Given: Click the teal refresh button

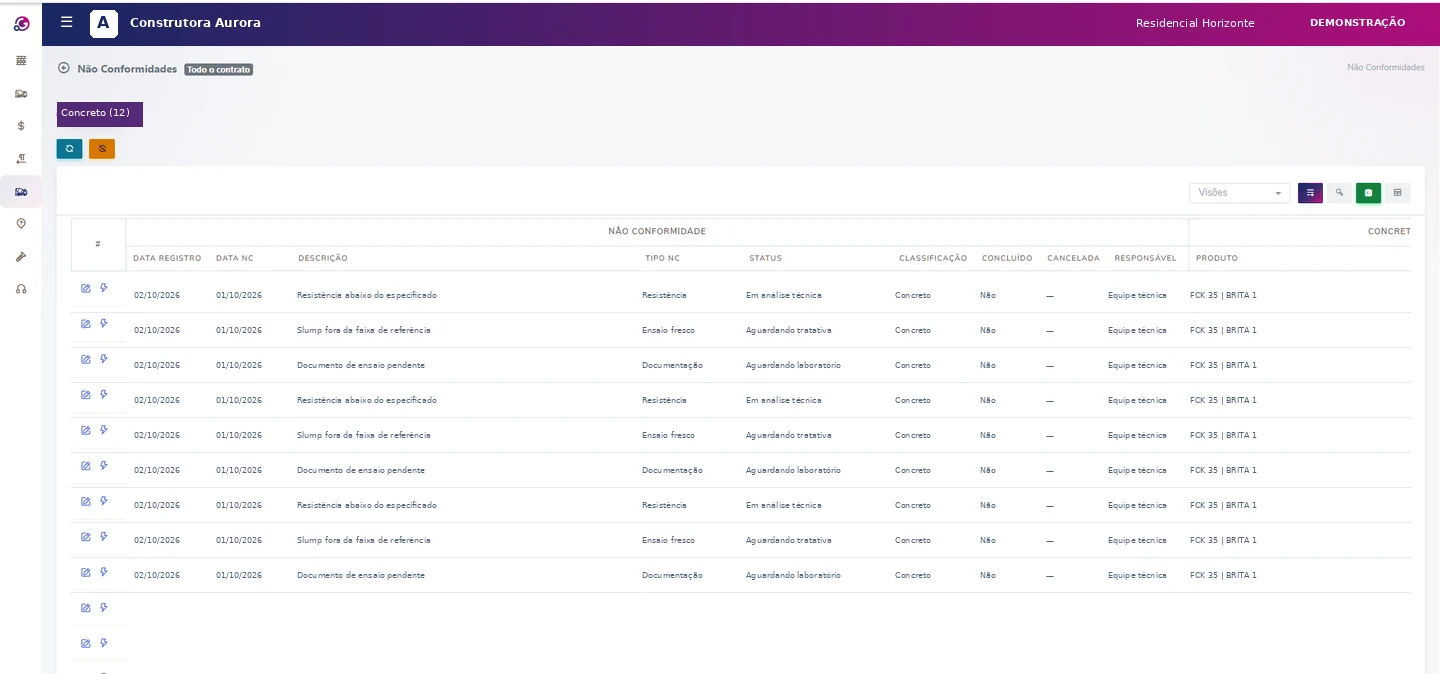Looking at the screenshot, I should coord(69,149).
